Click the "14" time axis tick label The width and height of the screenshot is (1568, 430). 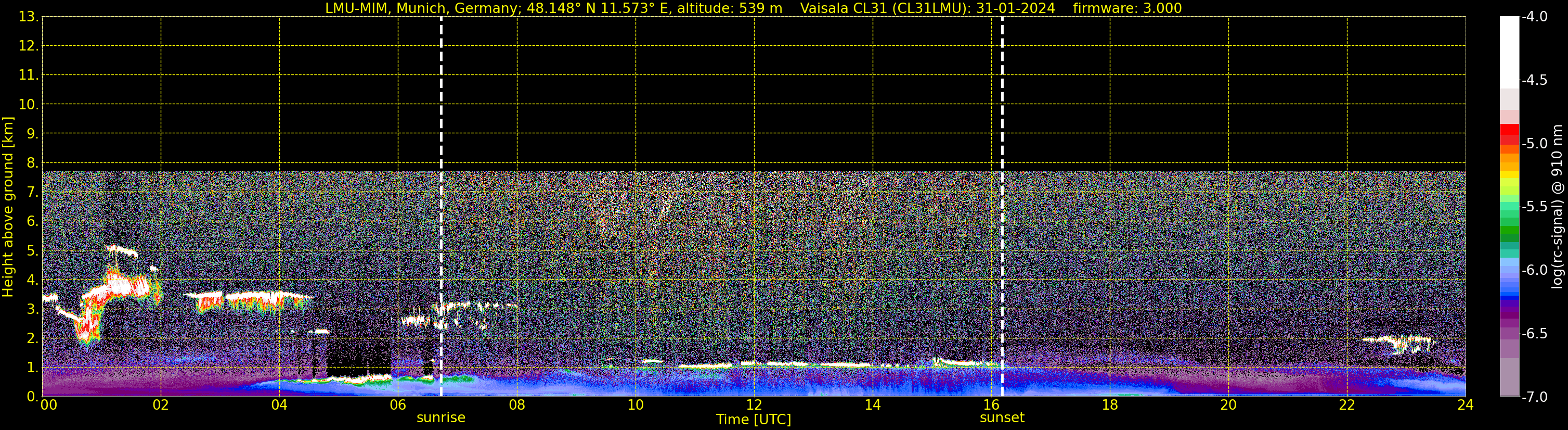[x=873, y=406]
